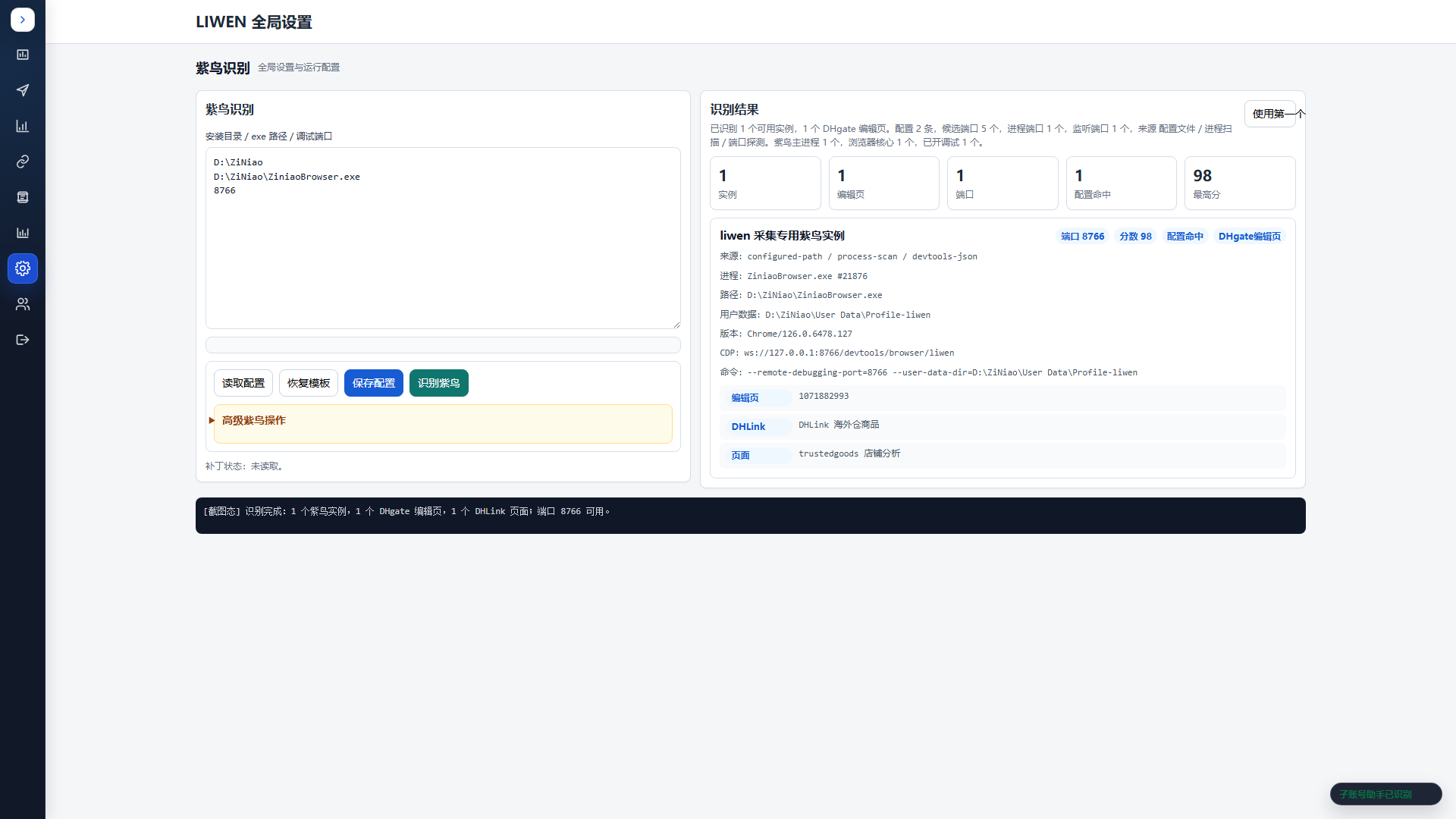Click the 子账号助手已识别 status badge
The image size is (1456, 819).
1385,794
